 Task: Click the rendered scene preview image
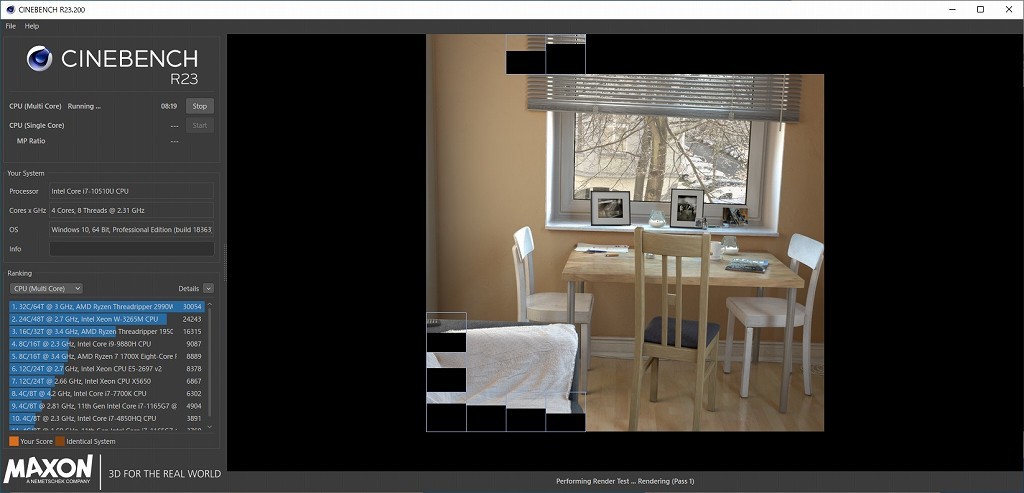[625, 233]
